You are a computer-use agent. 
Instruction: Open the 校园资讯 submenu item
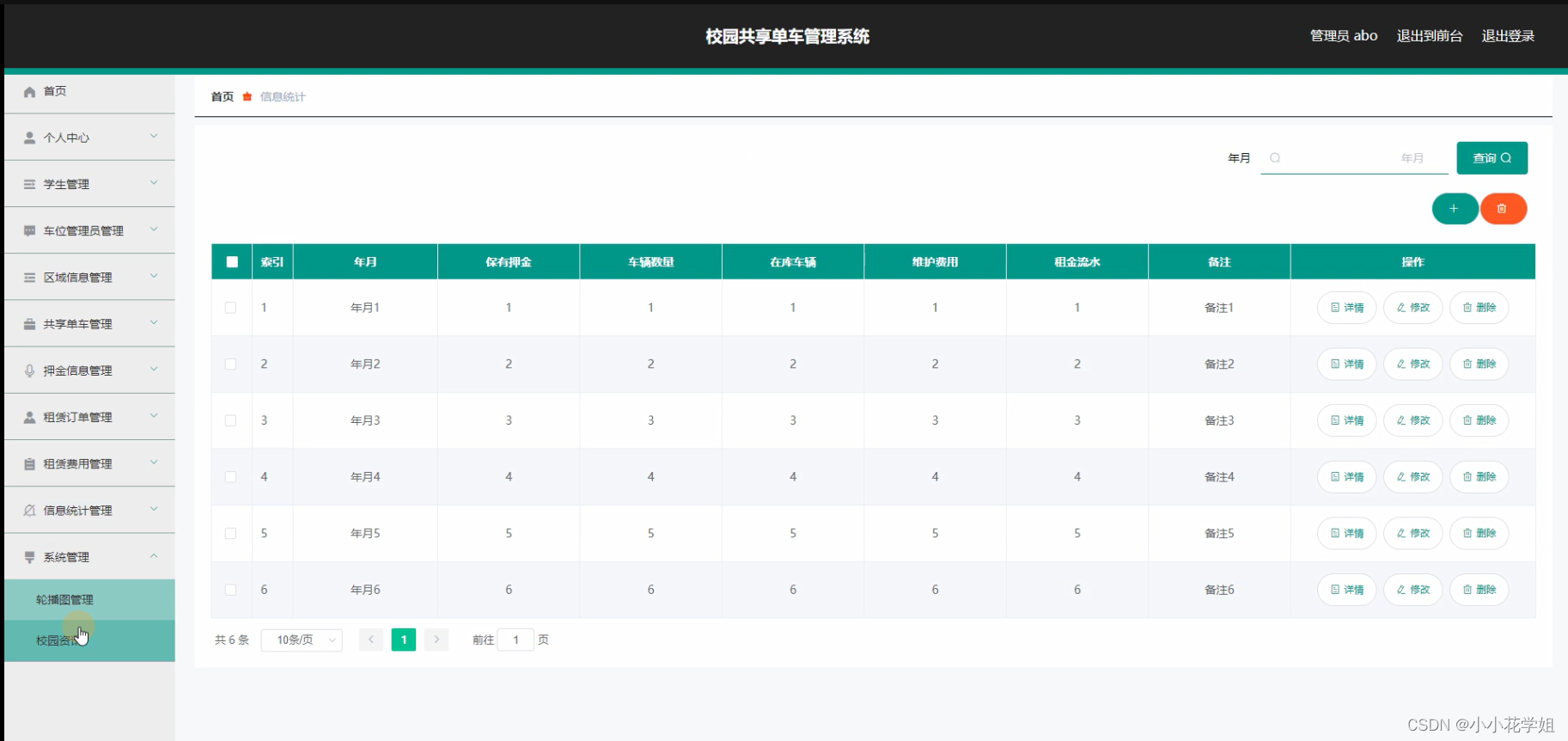89,641
